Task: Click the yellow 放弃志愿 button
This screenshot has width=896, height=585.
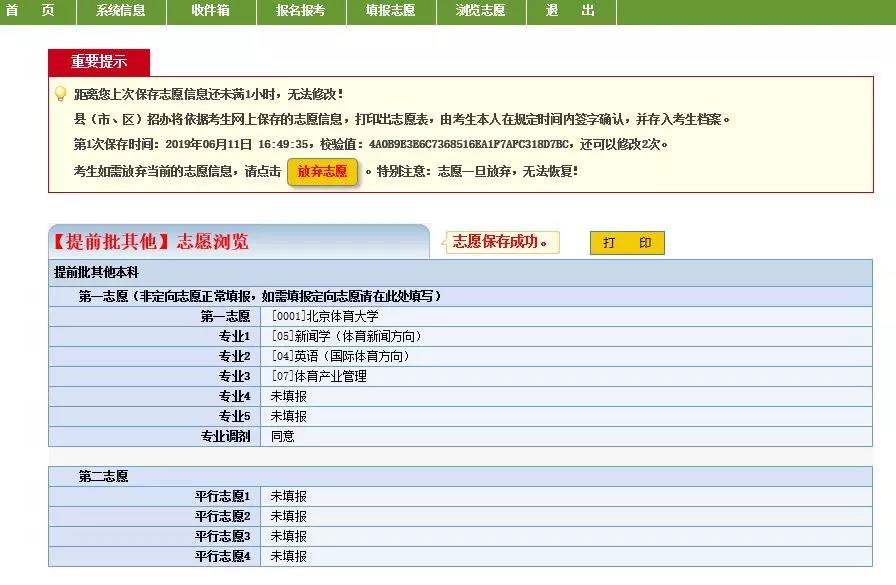Action: click(322, 171)
